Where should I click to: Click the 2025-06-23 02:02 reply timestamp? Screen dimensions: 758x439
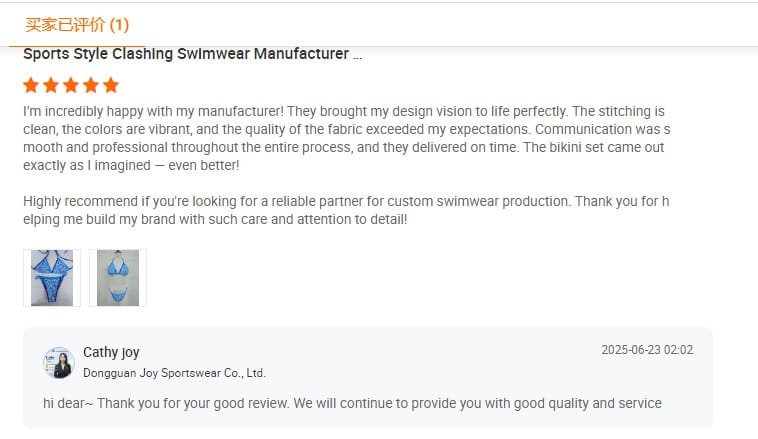(646, 350)
